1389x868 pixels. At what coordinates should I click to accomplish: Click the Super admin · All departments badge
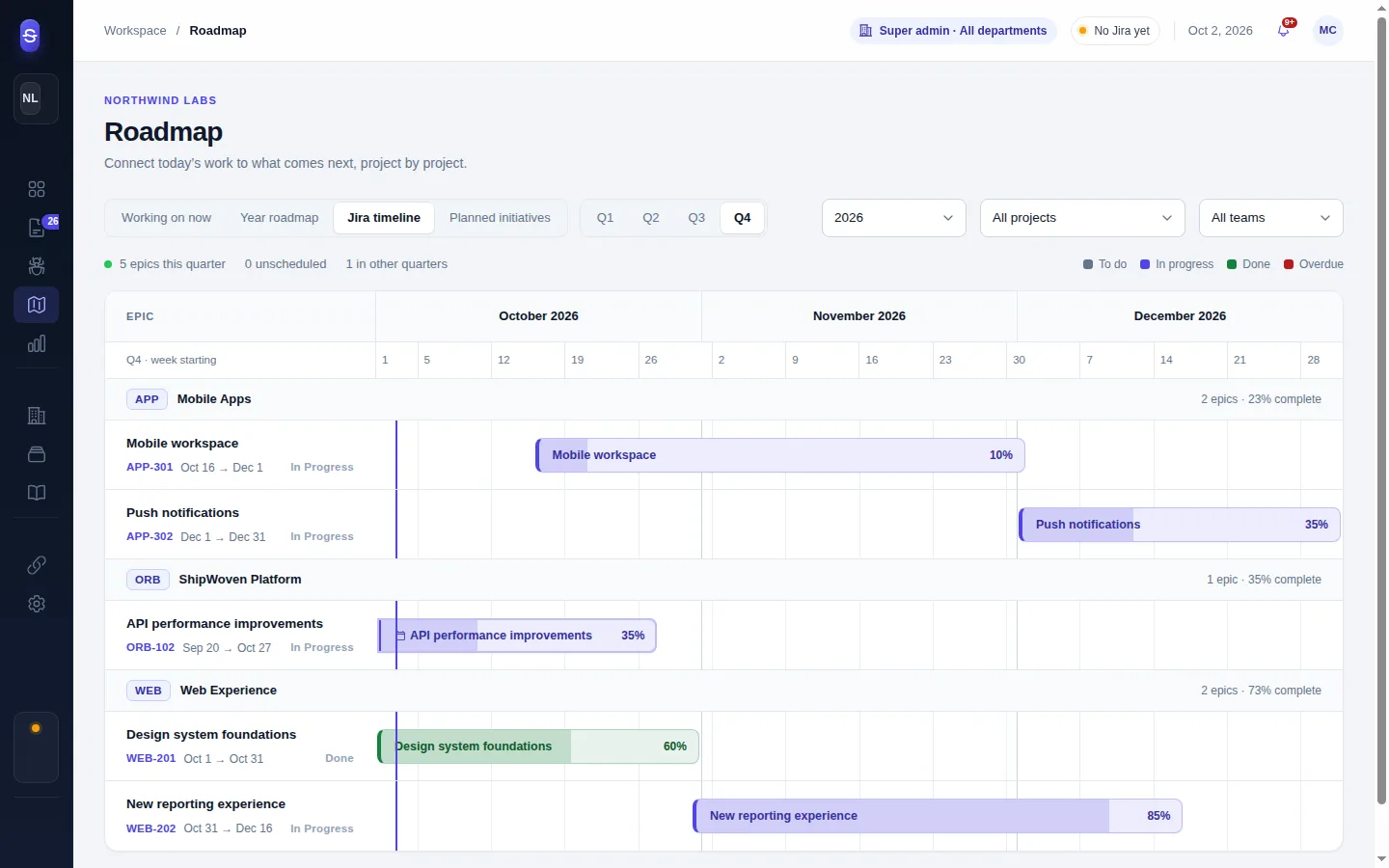tap(953, 31)
